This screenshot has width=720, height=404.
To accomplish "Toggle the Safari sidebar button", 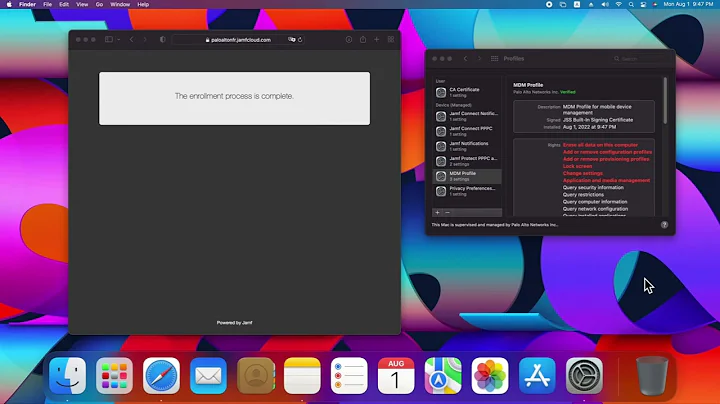I will (x=109, y=39).
